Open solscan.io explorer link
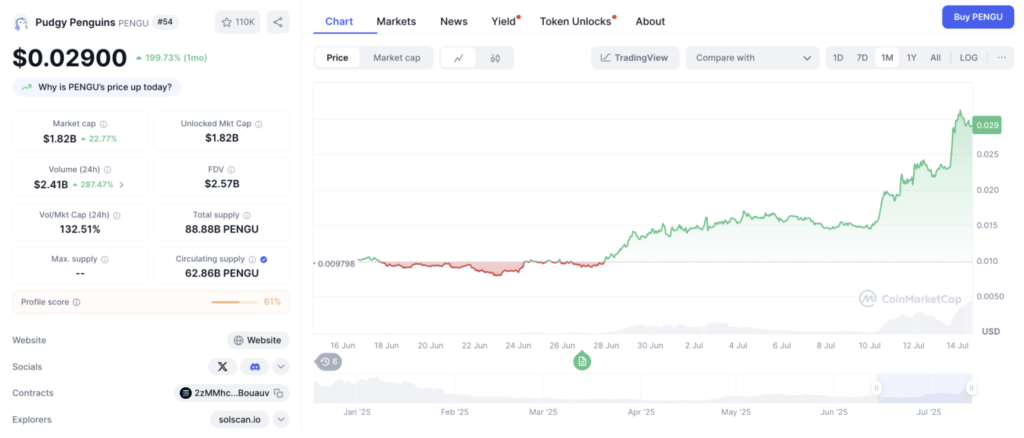Image resolution: width=1024 pixels, height=438 pixels. point(240,419)
